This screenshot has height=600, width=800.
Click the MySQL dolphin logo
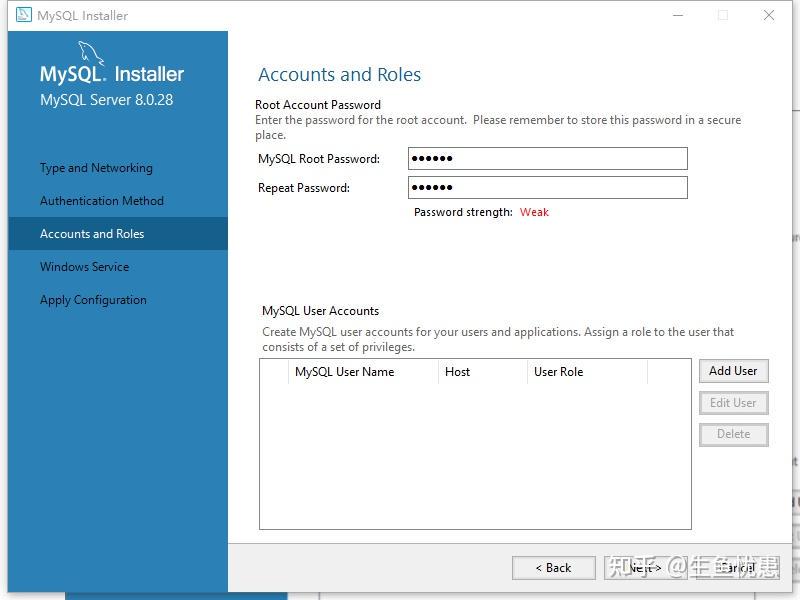[91, 53]
